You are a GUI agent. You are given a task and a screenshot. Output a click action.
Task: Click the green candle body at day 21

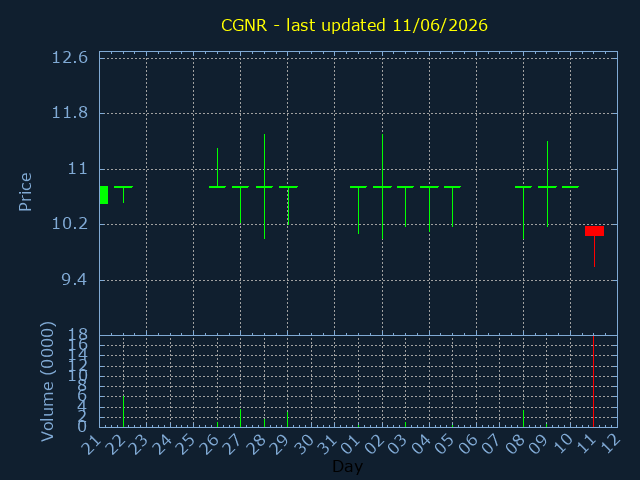tap(104, 195)
